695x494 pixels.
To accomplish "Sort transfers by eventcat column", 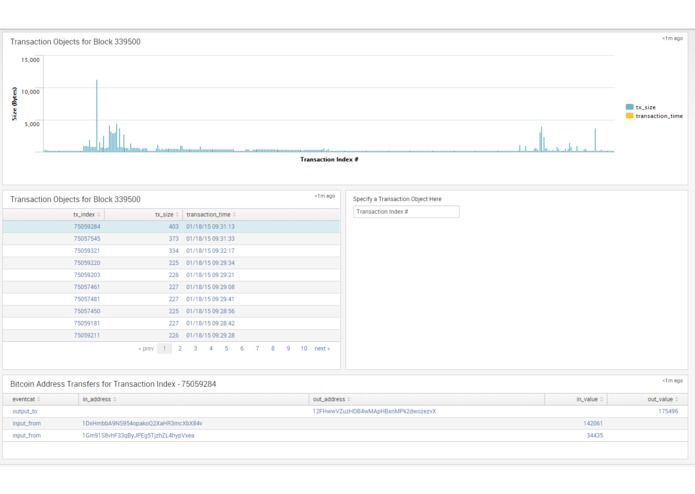I will point(26,399).
